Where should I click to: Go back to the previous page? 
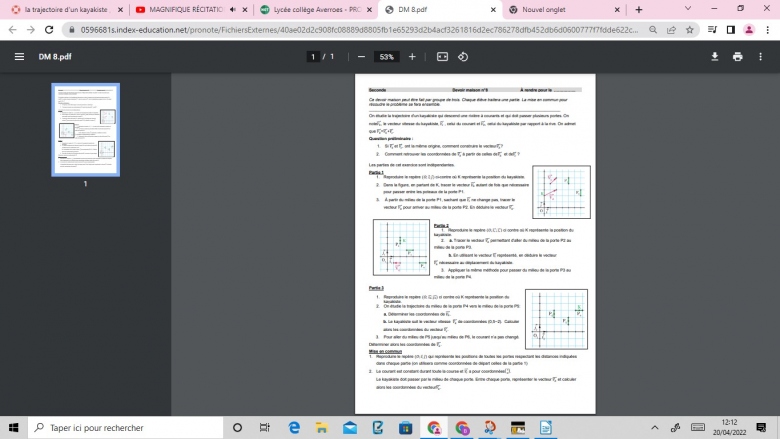pos(12,30)
